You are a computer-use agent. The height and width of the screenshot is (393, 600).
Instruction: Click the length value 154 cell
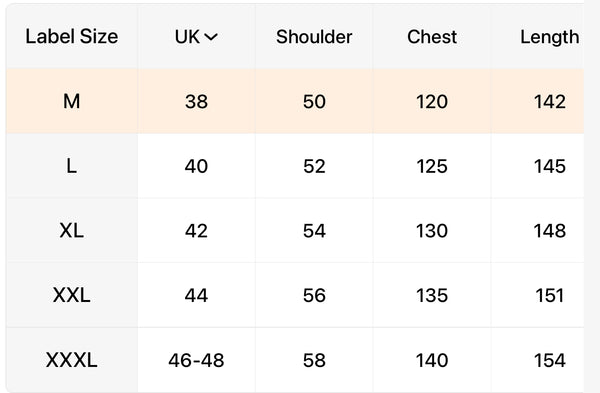550,360
